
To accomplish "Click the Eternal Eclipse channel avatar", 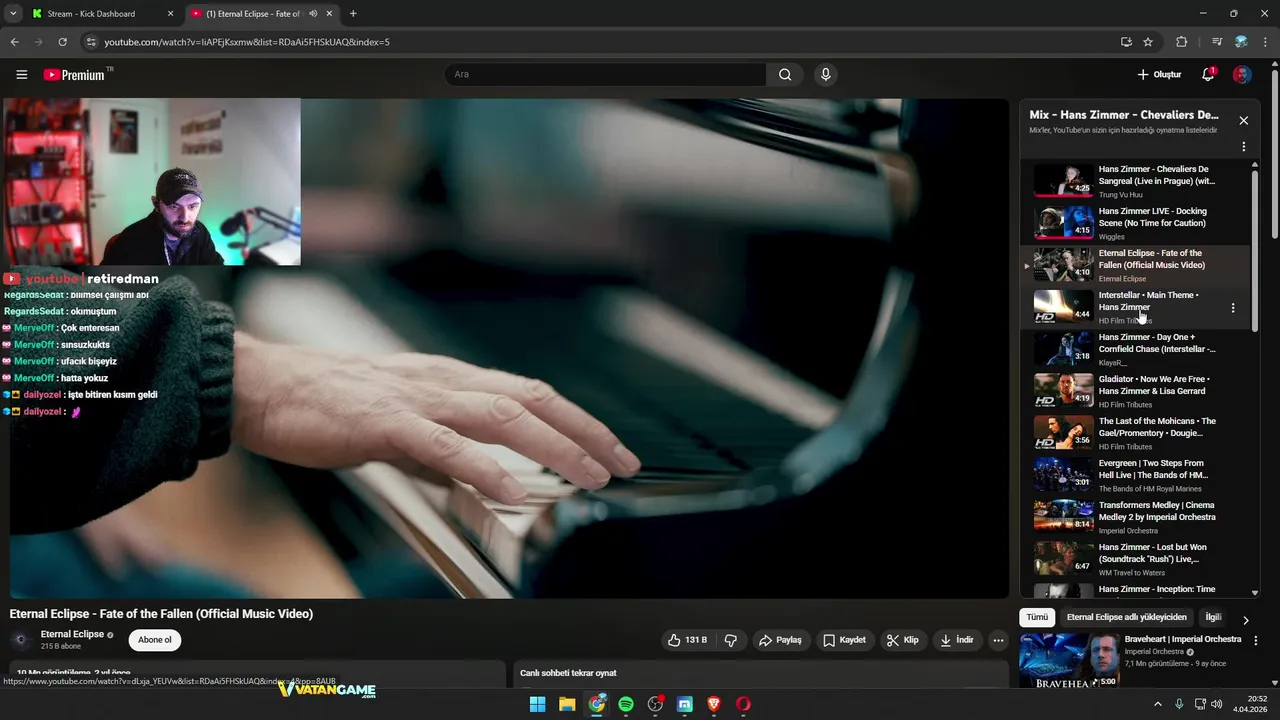I will [21, 640].
